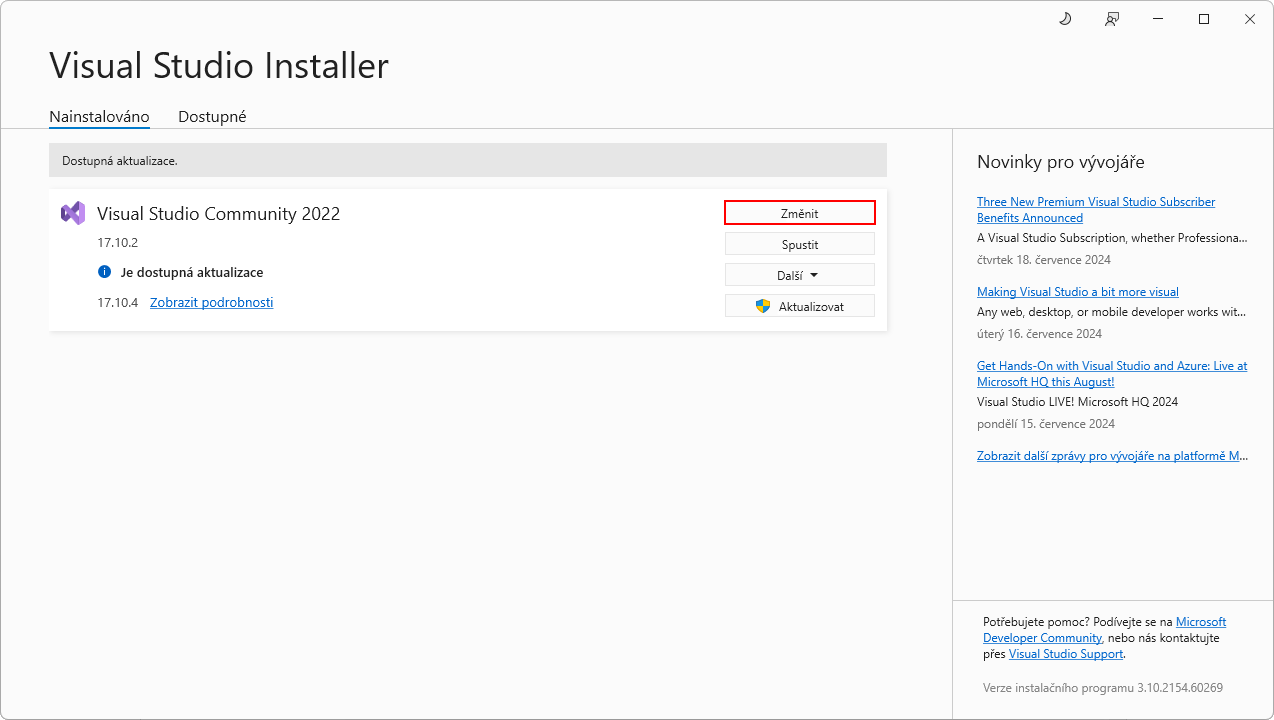This screenshot has width=1274, height=720.
Task: Select the Nainstalováno tab
Action: (99, 116)
